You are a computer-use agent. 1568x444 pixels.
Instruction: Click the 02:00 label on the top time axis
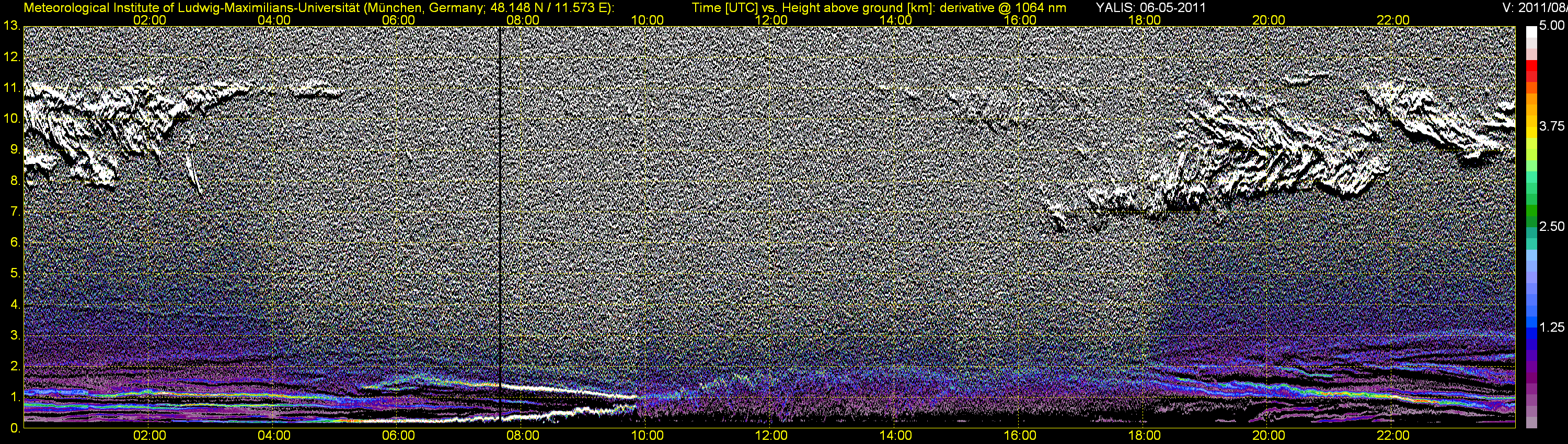click(149, 20)
